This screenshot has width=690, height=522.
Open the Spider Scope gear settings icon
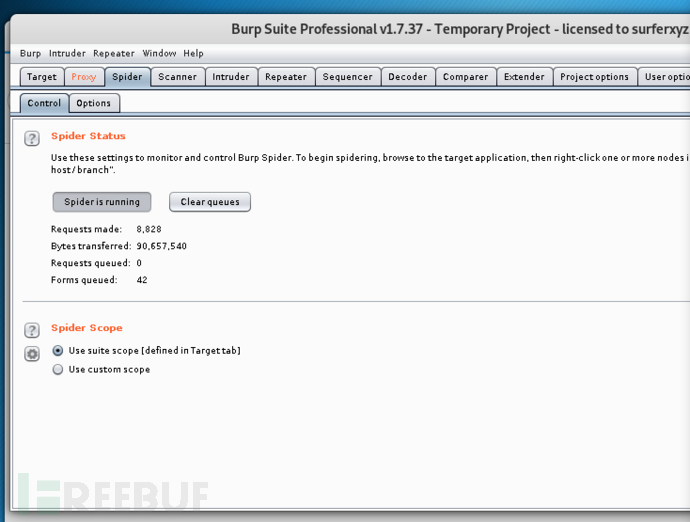pyautogui.click(x=32, y=353)
